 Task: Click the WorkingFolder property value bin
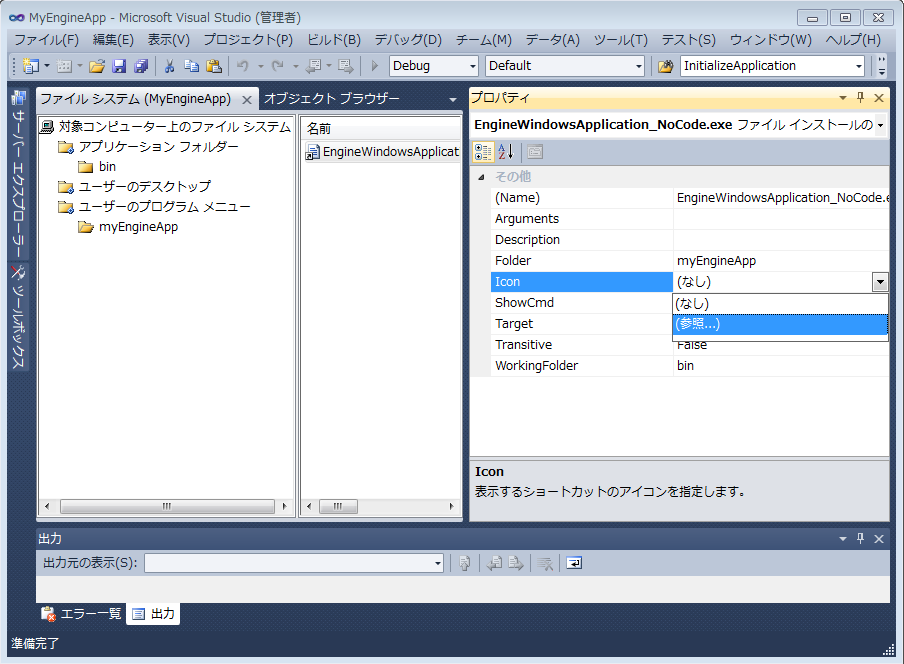[x=781, y=366]
